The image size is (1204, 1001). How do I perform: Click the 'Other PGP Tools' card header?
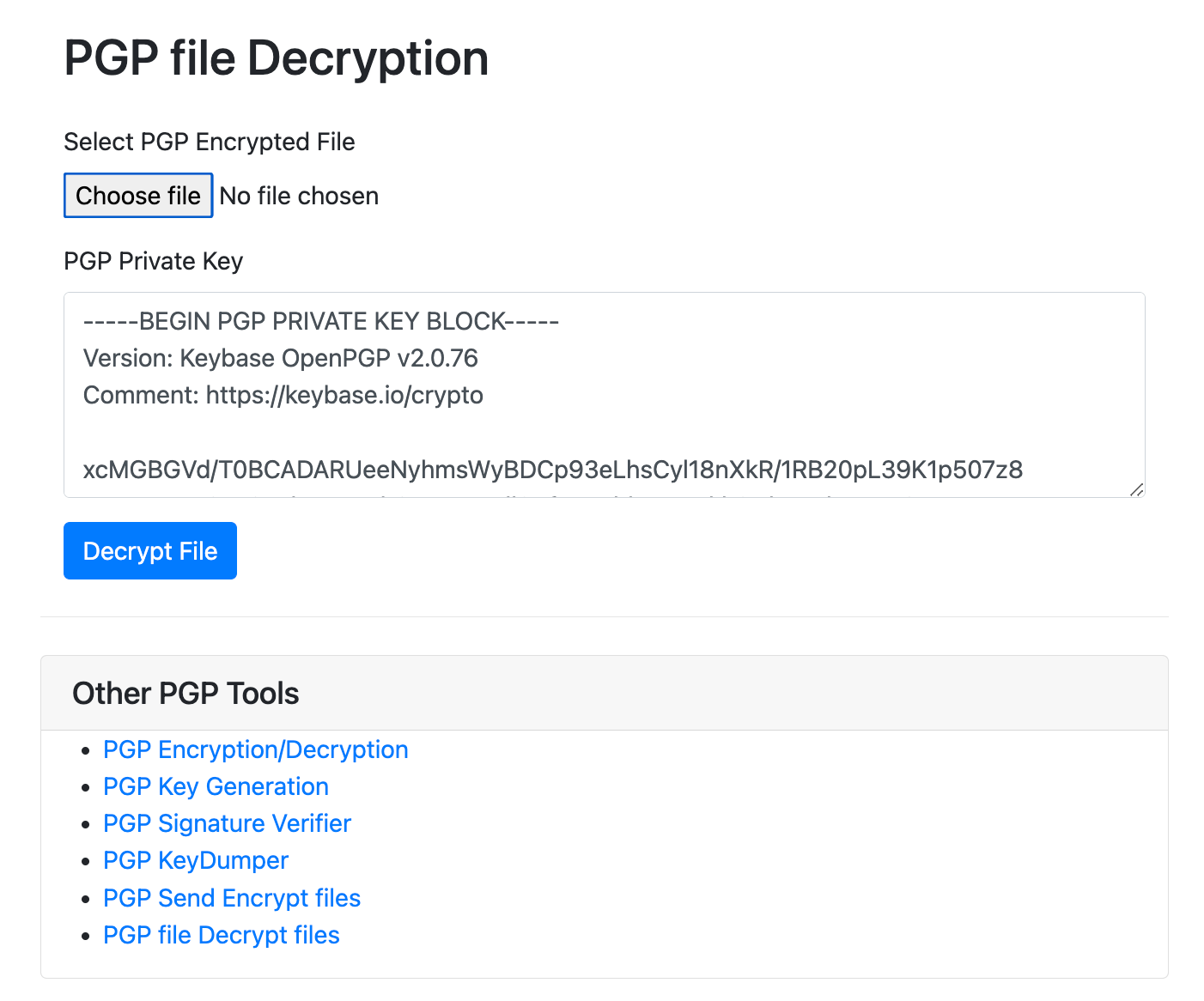pos(185,694)
